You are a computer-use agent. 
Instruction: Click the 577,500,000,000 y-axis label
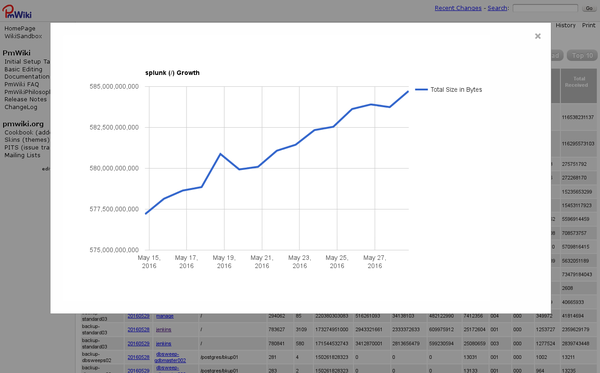coord(114,209)
